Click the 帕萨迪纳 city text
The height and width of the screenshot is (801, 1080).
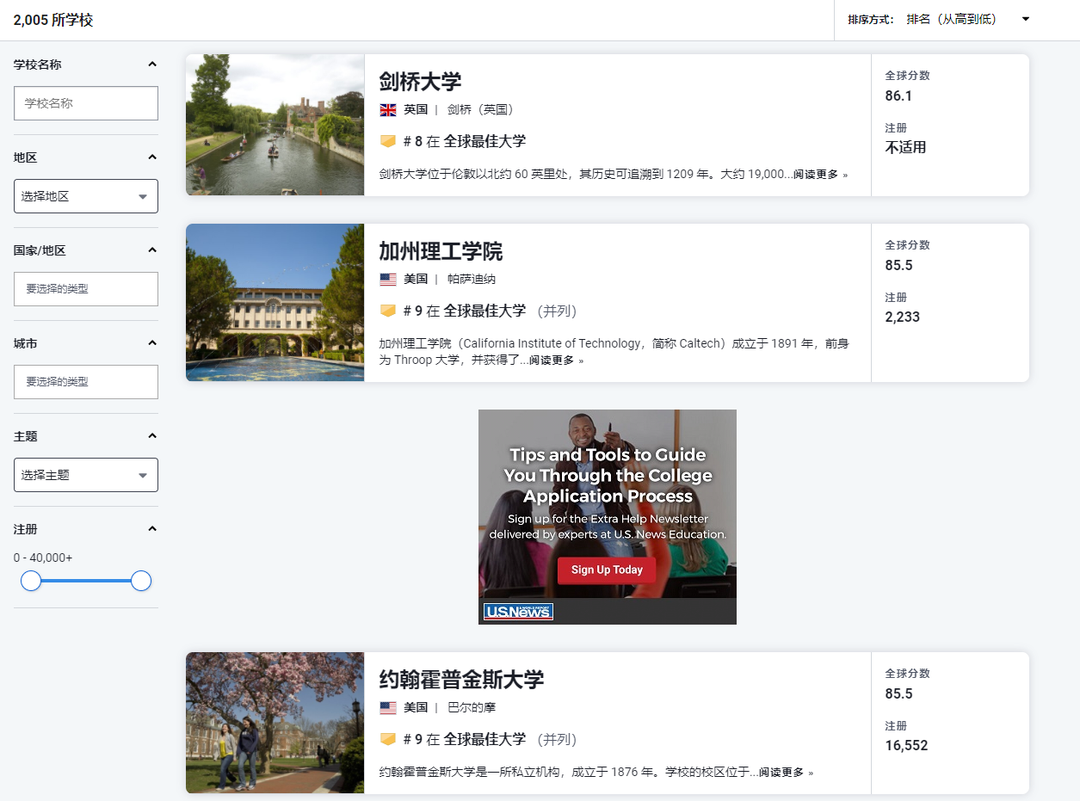pos(471,279)
